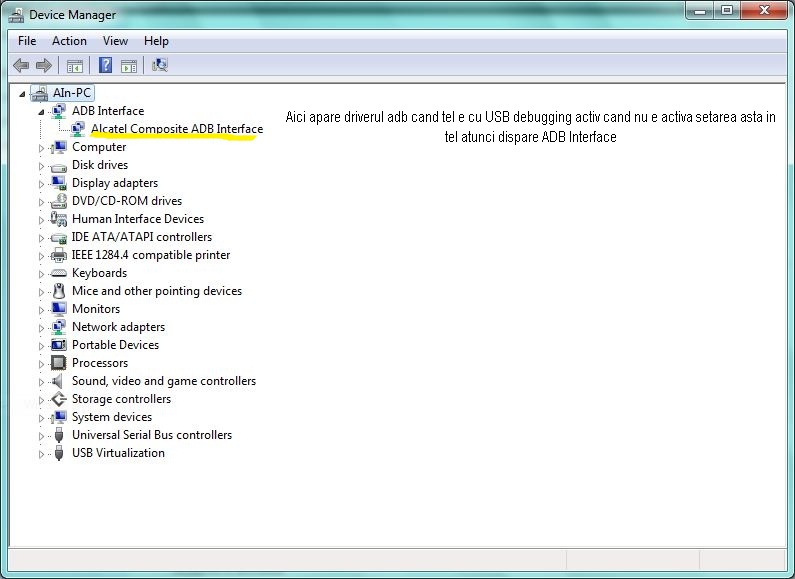Image resolution: width=795 pixels, height=579 pixels.
Task: Expand the Monitors node arrow
Action: click(x=41, y=310)
